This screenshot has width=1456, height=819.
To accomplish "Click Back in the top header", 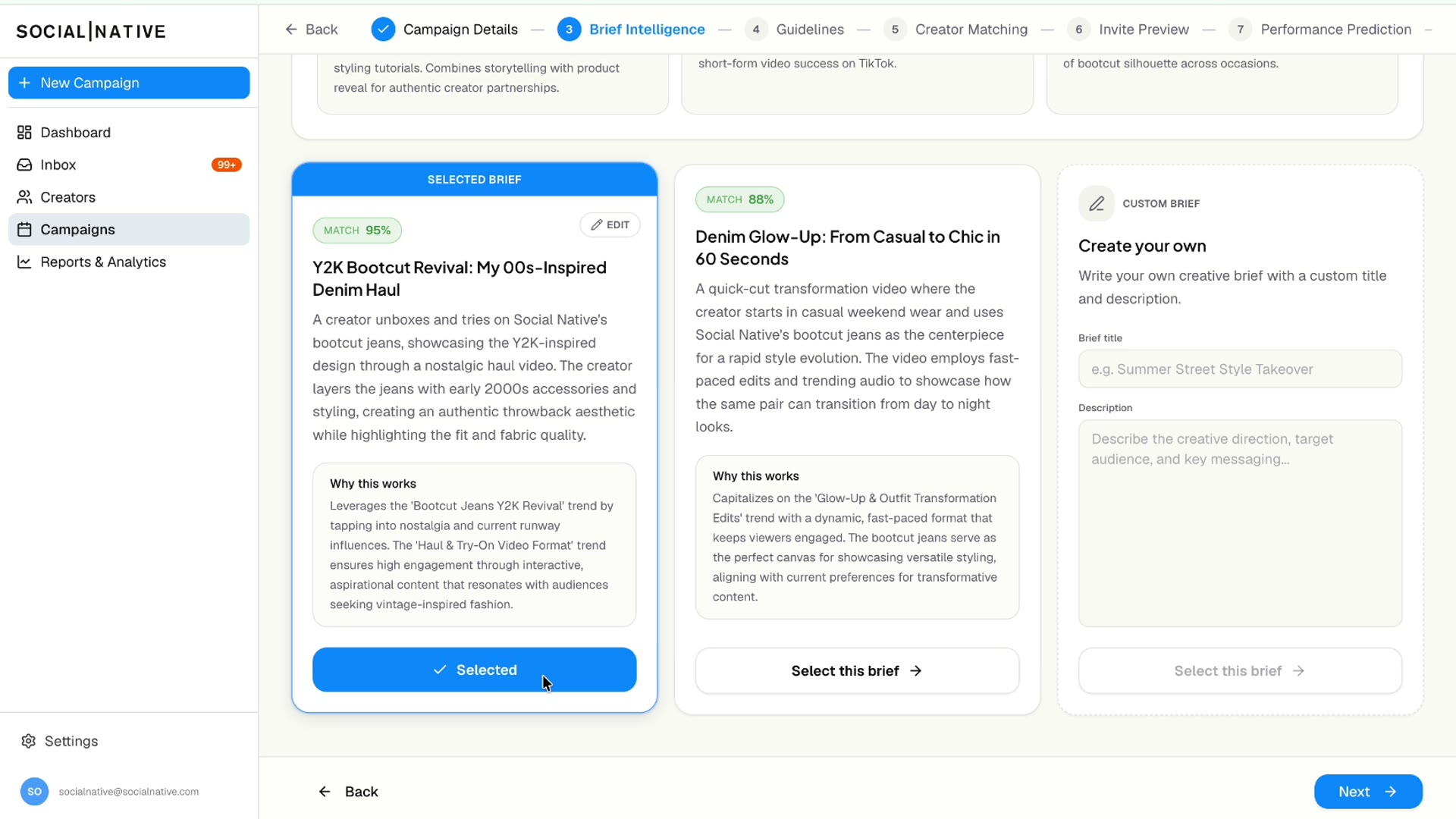I will [x=312, y=30].
